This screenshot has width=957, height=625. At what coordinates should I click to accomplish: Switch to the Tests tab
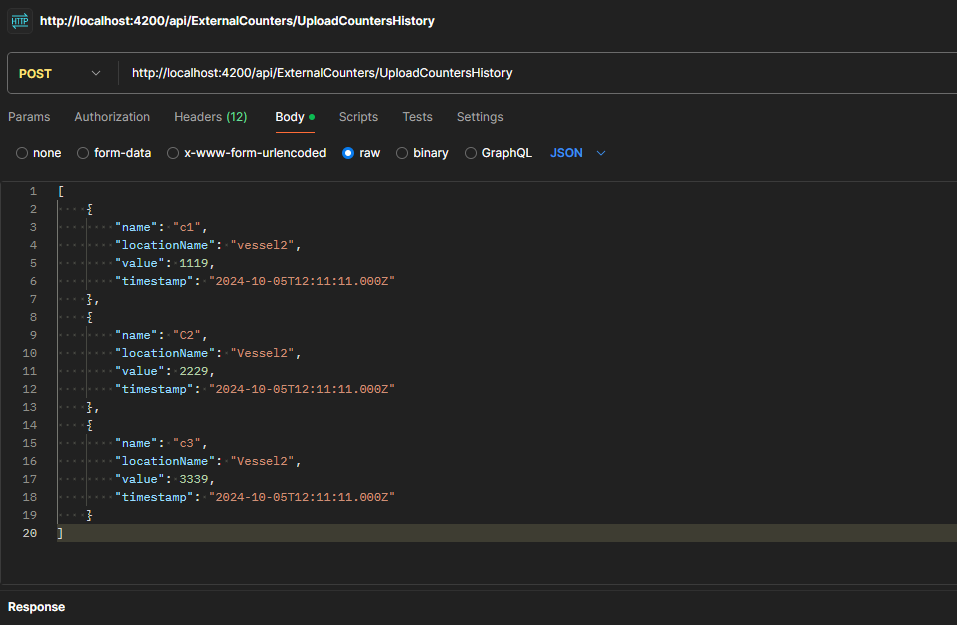pyautogui.click(x=417, y=117)
